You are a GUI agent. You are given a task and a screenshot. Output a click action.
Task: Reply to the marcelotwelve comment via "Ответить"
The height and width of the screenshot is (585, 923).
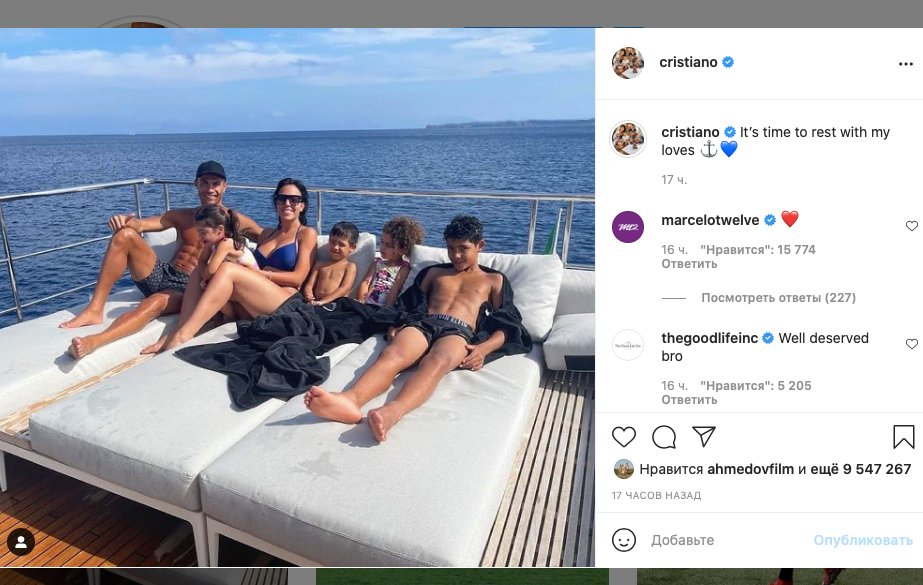[x=689, y=264]
